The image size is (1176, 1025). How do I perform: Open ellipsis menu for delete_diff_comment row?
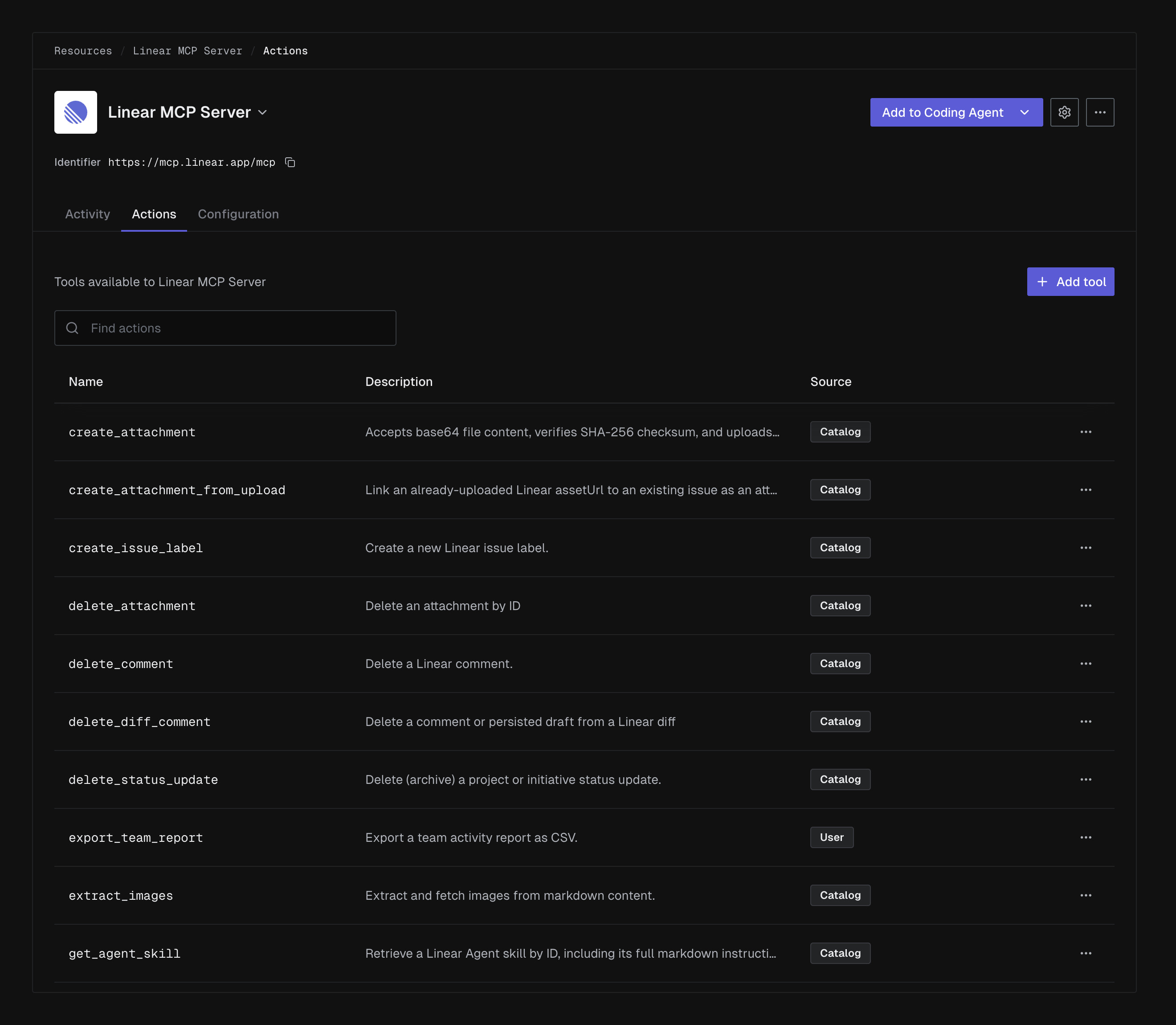(1086, 722)
